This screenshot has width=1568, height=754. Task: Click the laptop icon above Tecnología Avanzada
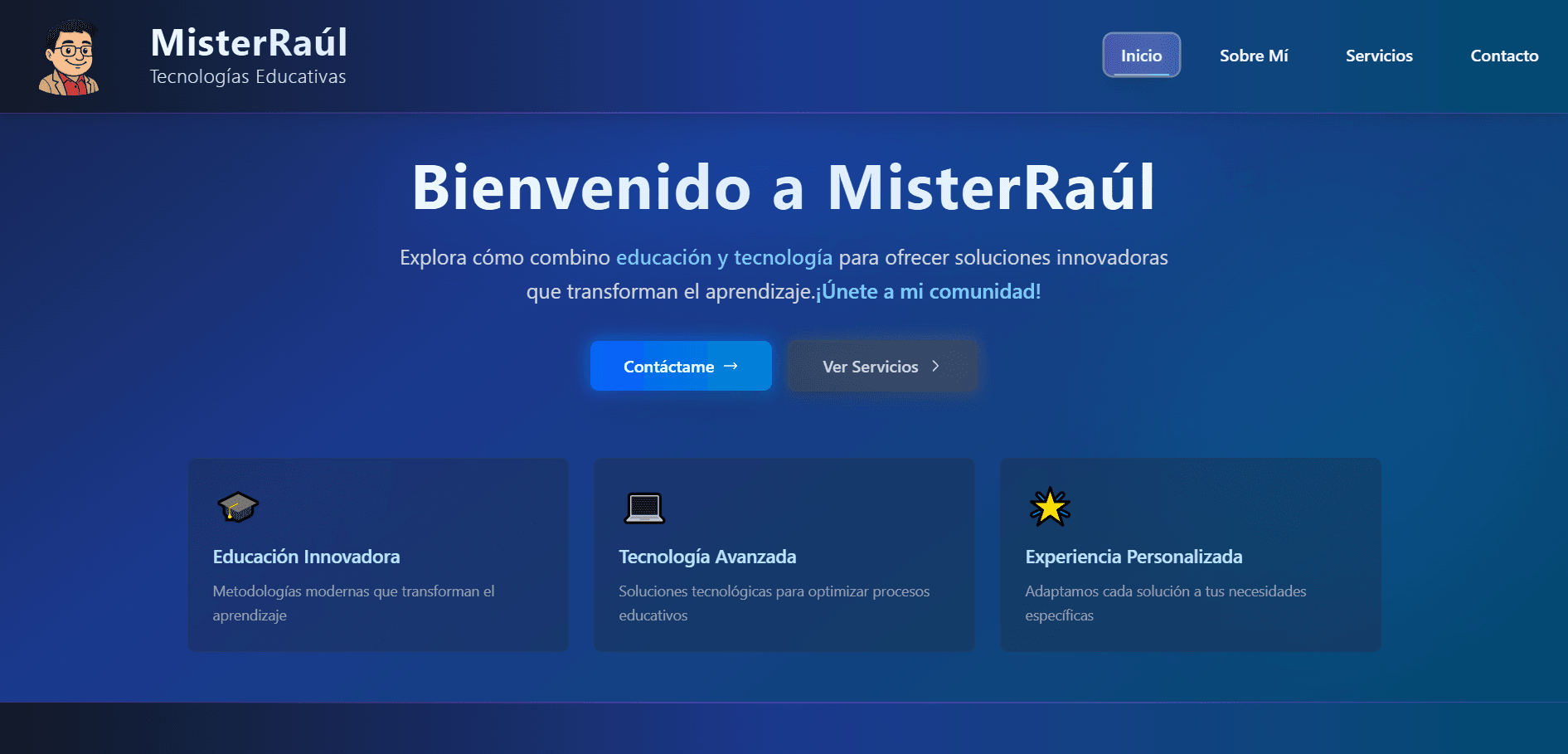[643, 508]
